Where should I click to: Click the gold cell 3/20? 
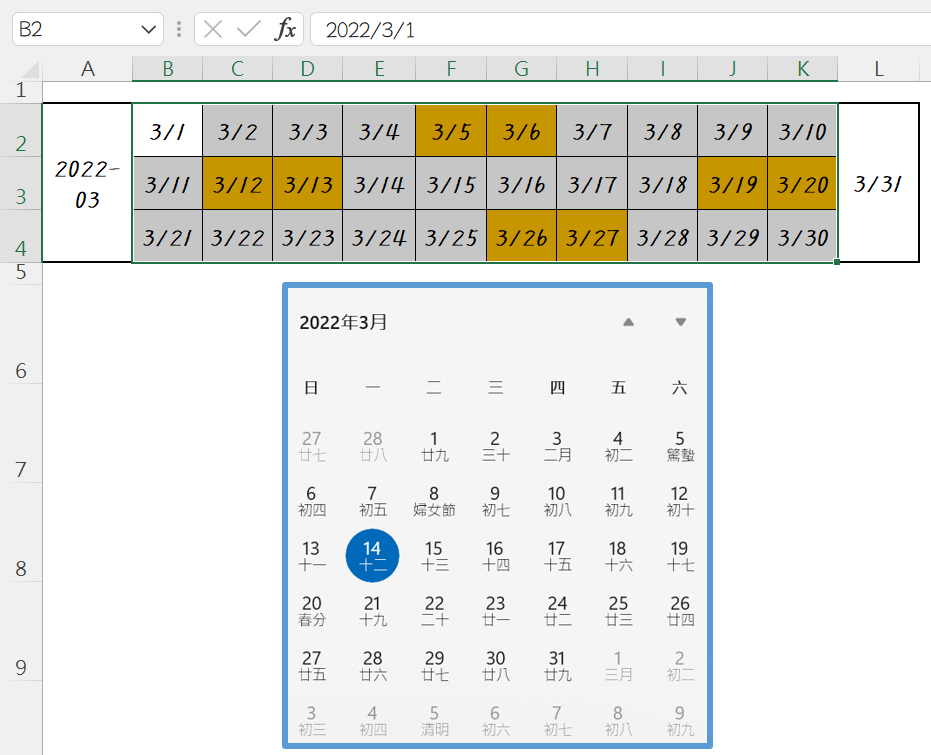coord(802,183)
